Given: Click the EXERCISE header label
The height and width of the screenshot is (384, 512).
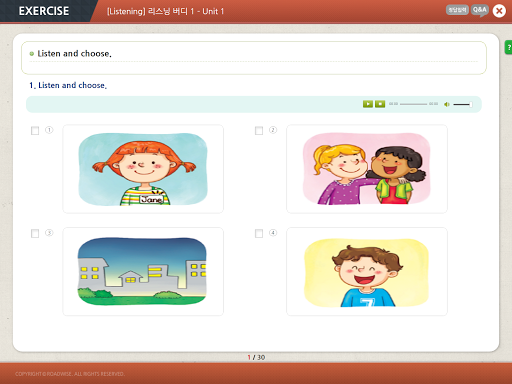Looking at the screenshot, I should pos(44,11).
